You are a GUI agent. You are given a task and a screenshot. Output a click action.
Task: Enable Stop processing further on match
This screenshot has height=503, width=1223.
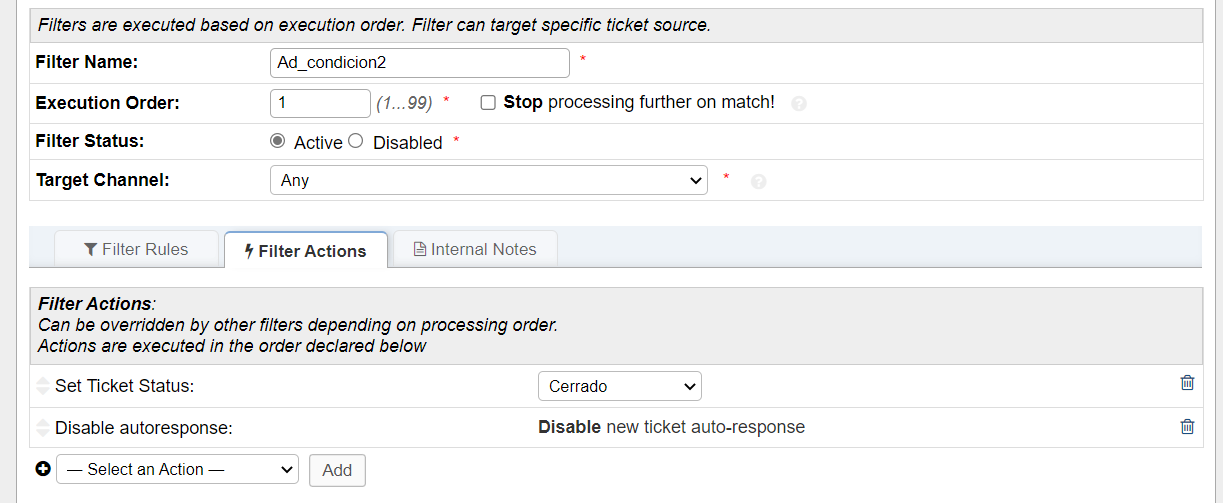pos(488,102)
